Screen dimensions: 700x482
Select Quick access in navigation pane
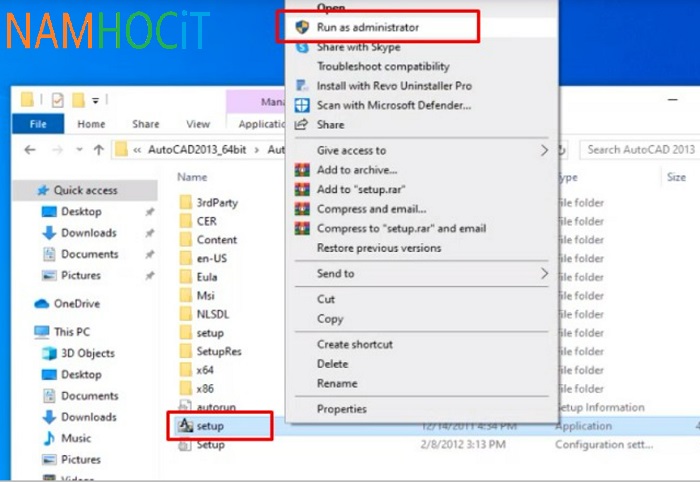coord(86,191)
